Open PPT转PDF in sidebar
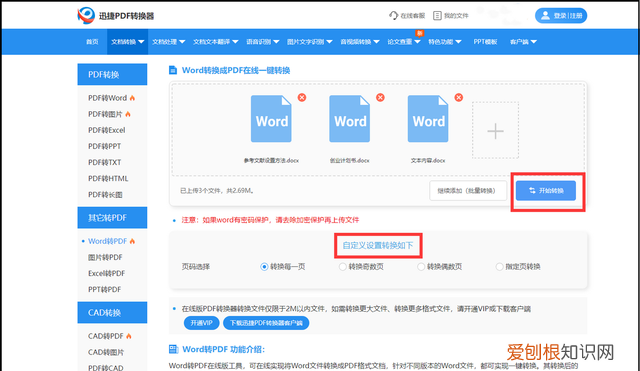This screenshot has width=640, height=371. coord(104,289)
